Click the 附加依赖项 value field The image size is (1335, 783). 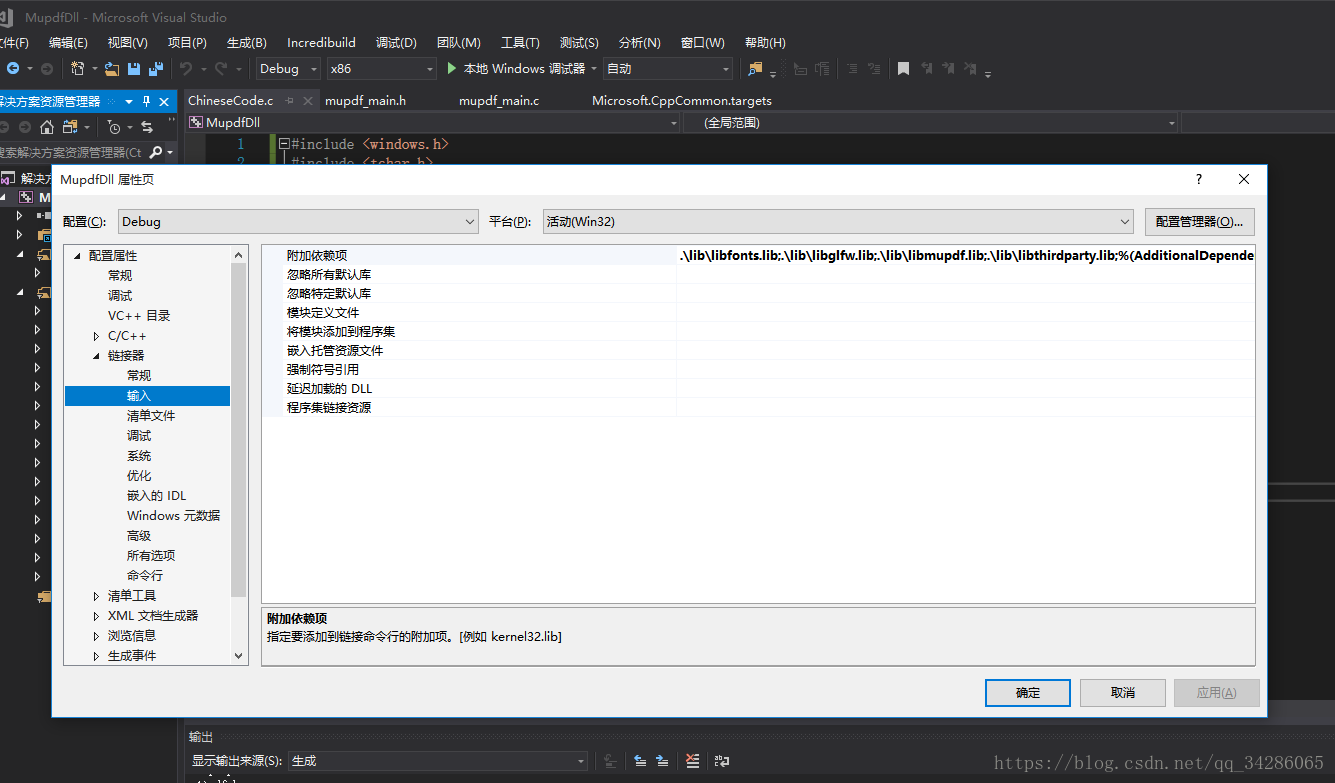tap(965, 256)
